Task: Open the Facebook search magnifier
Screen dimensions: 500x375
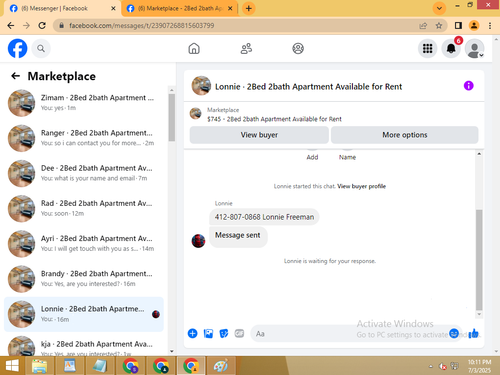Action: 41,49
